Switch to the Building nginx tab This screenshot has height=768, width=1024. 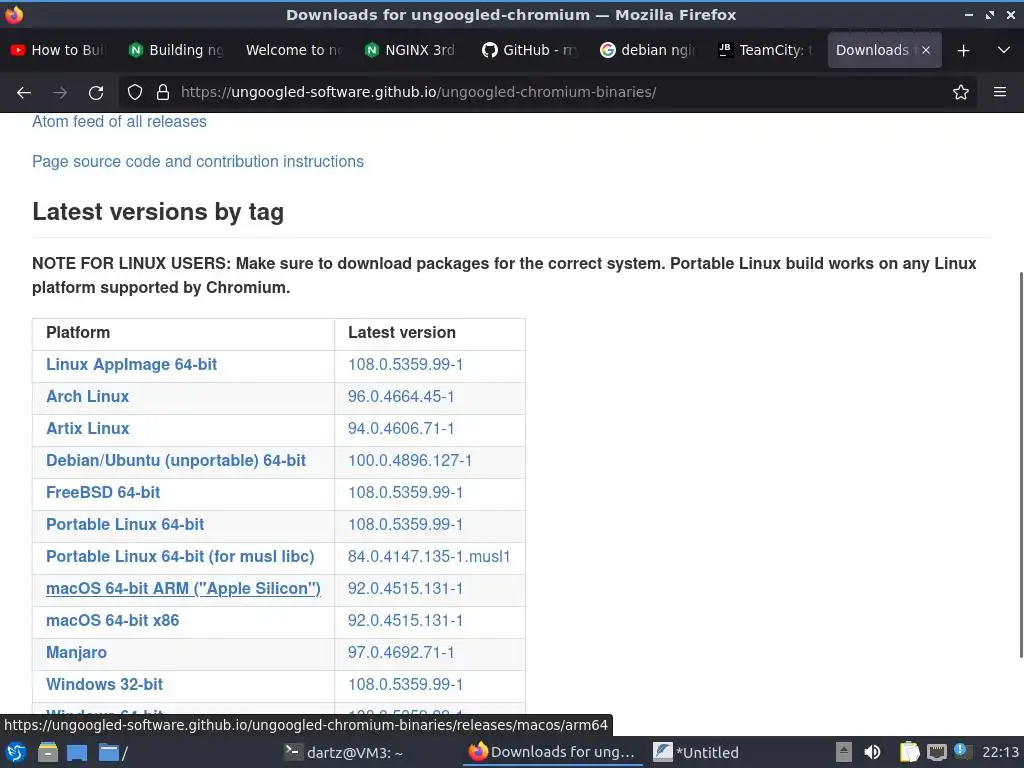[x=176, y=50]
